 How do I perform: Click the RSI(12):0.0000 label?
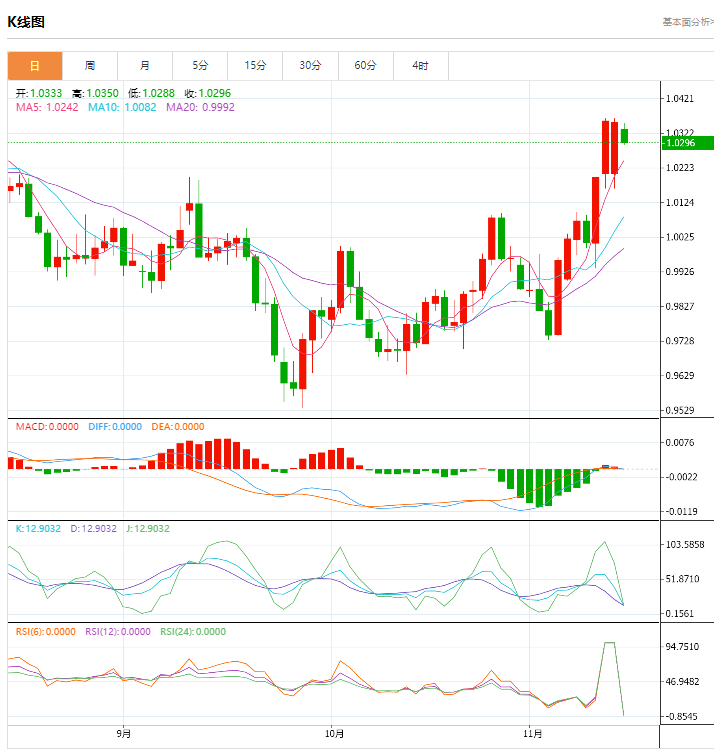118,632
